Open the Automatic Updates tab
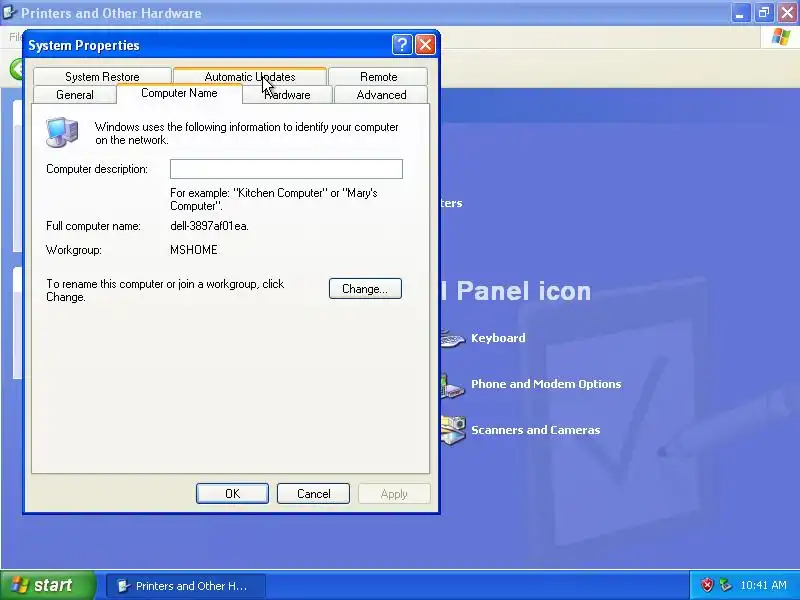 point(250,77)
